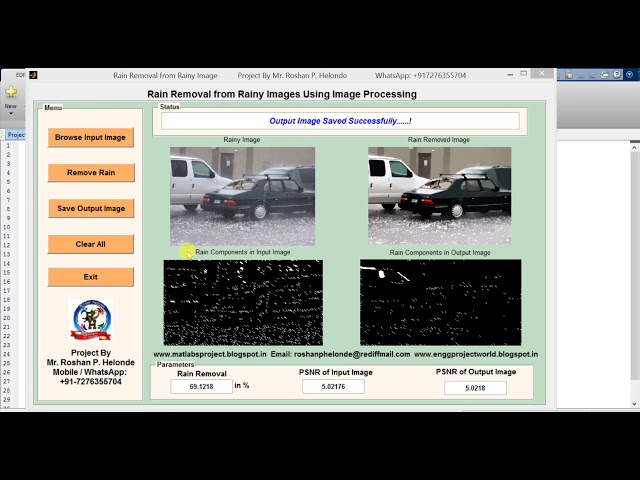The image size is (640, 480).
Task: Click the PSNR of Output Image field 5.0218
Action: tap(475, 388)
